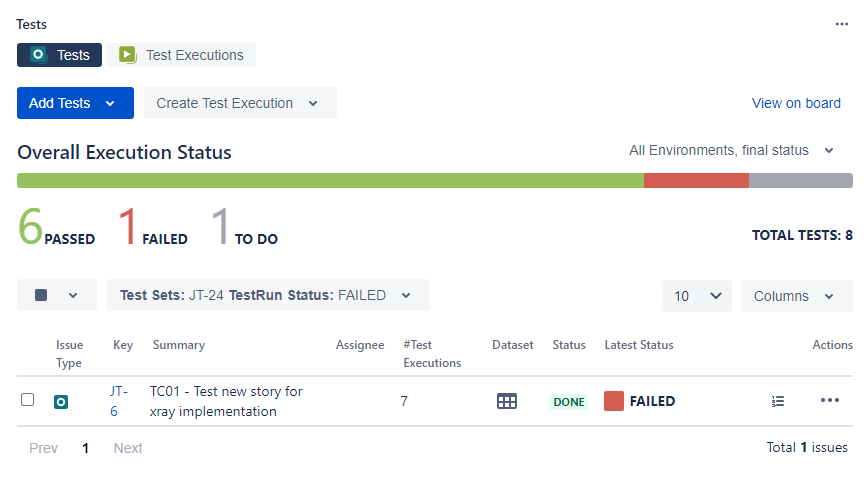
Task: Click the dataset table grid icon
Action: 507,401
